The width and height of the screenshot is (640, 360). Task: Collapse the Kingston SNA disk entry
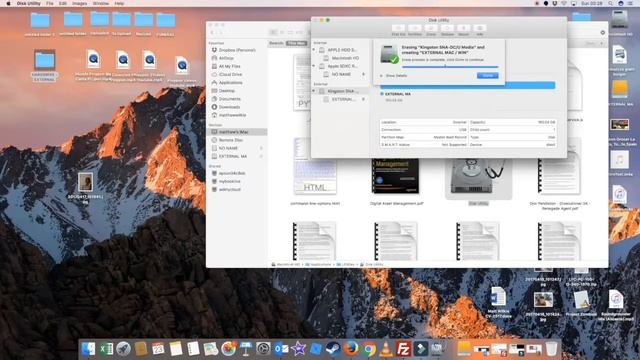pyautogui.click(x=314, y=91)
